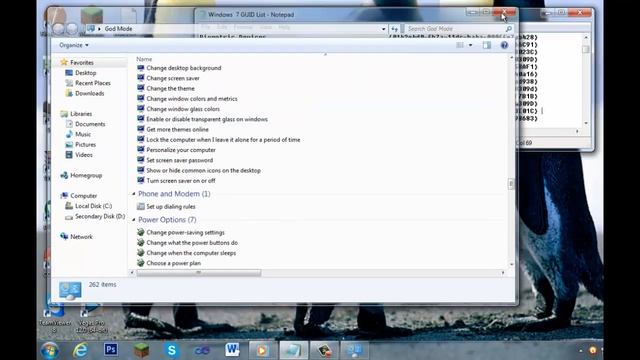Open Change screen saver
Viewport: 640px width, 360px height.
(x=173, y=78)
